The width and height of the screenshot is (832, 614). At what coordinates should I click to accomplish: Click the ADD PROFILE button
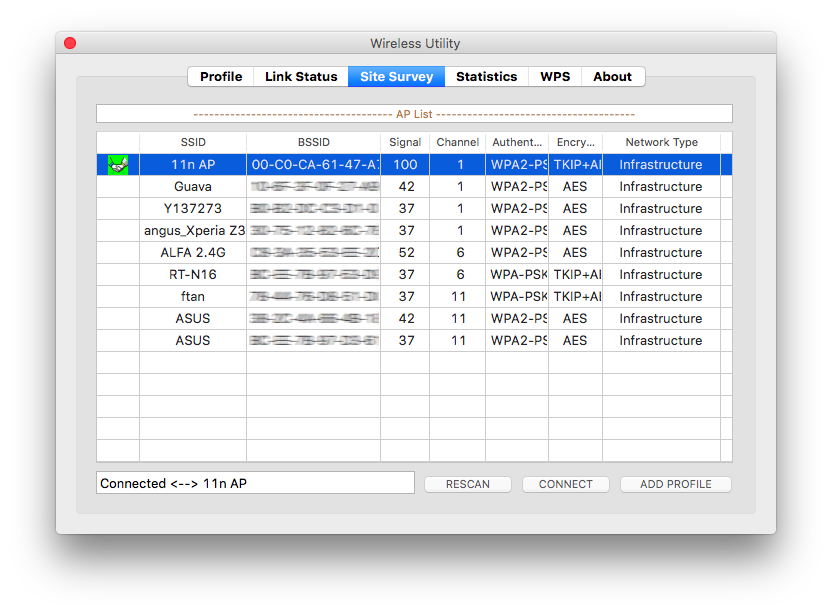(x=676, y=484)
